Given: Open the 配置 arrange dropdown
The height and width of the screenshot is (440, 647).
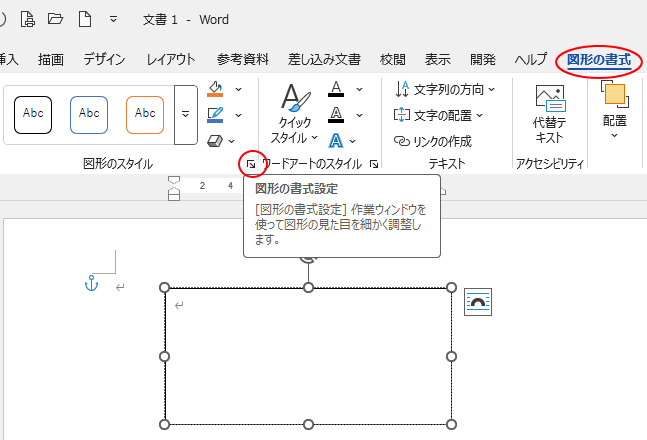Looking at the screenshot, I should pyautogui.click(x=614, y=110).
